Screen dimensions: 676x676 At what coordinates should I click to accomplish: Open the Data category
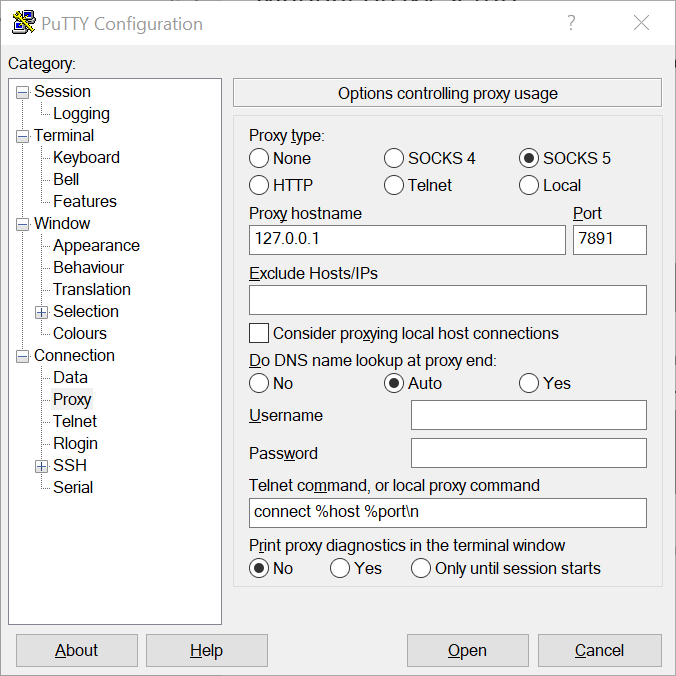click(70, 377)
